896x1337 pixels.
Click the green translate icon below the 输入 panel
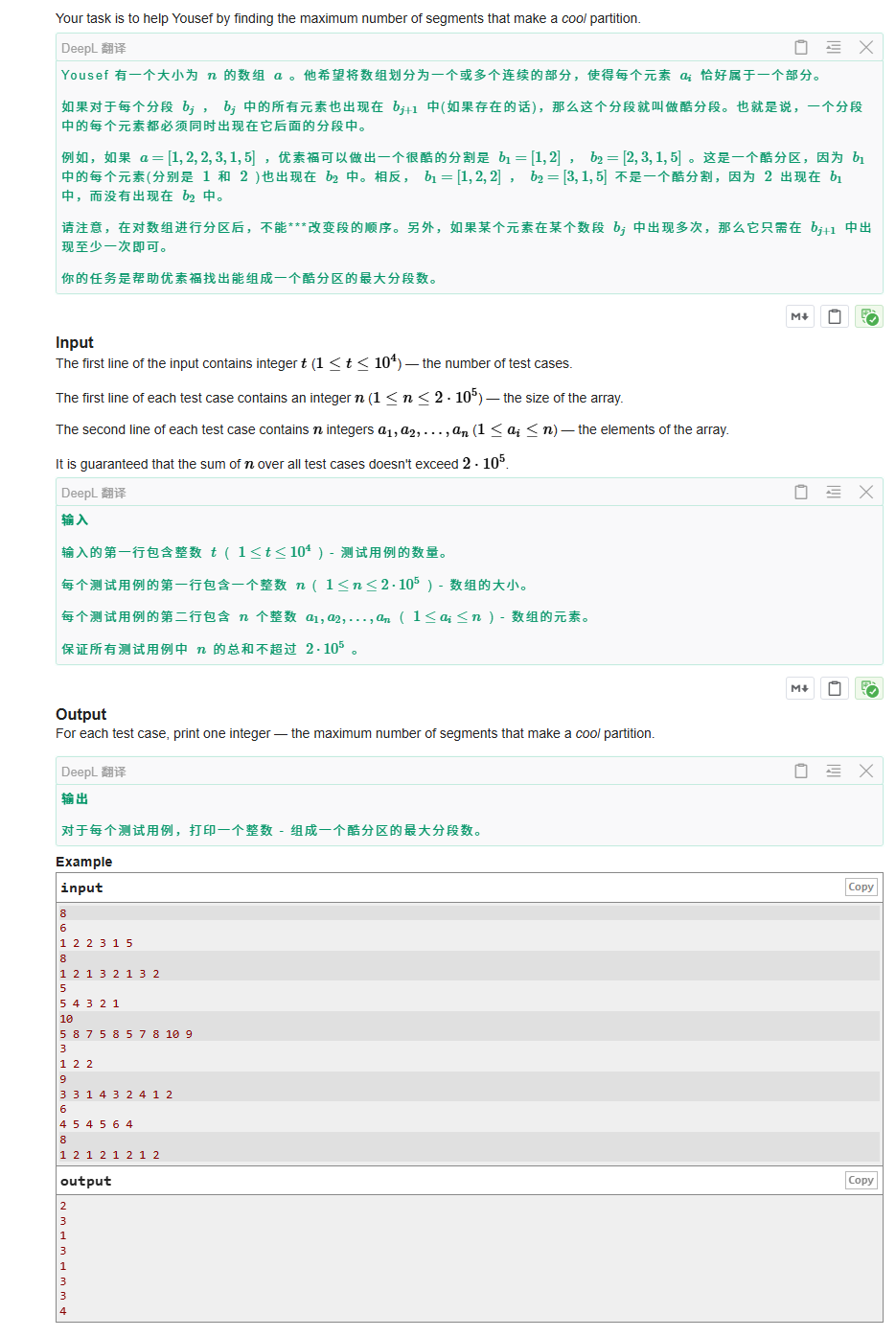click(x=869, y=688)
